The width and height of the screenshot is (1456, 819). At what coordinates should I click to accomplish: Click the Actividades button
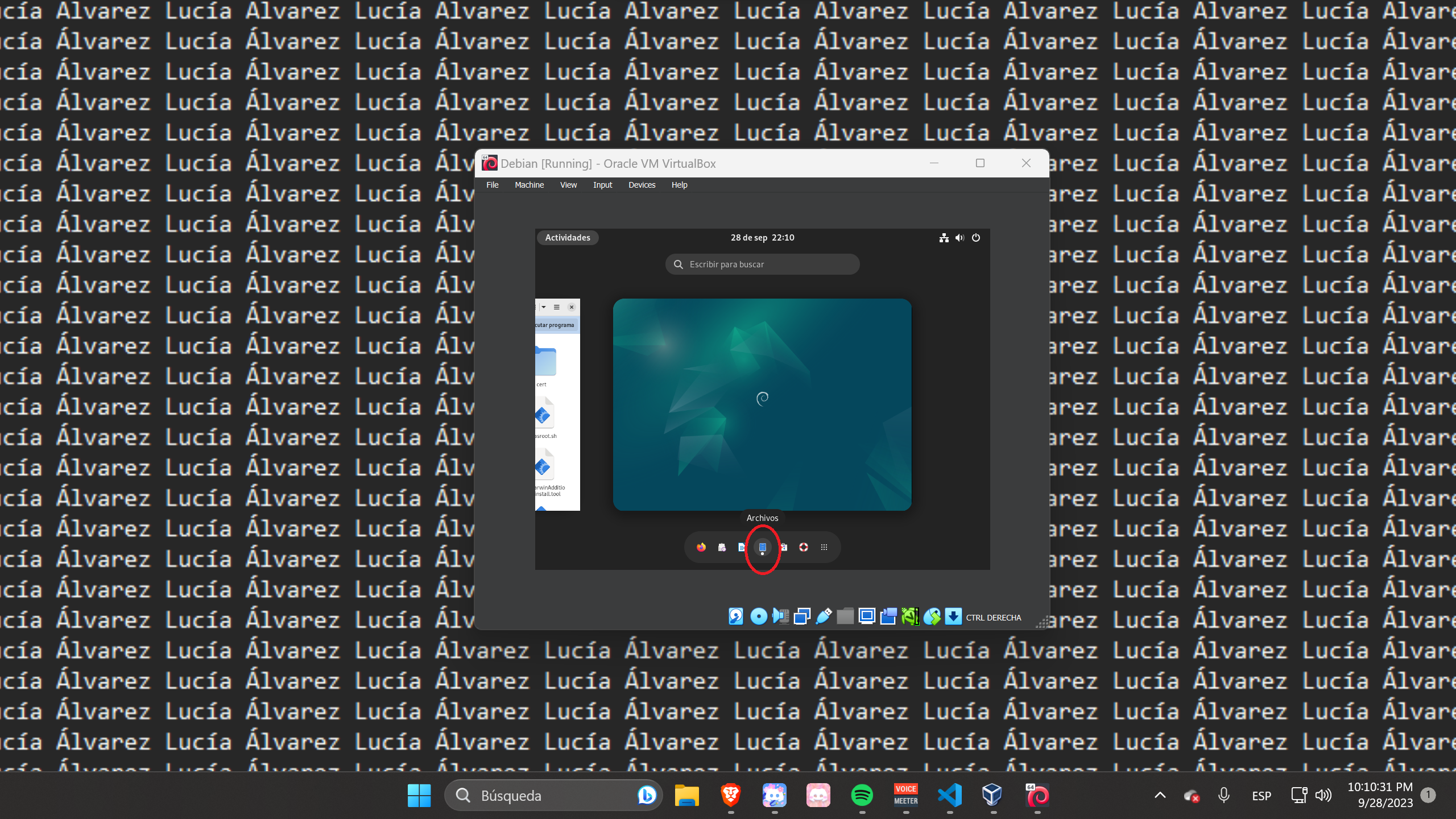click(x=568, y=238)
